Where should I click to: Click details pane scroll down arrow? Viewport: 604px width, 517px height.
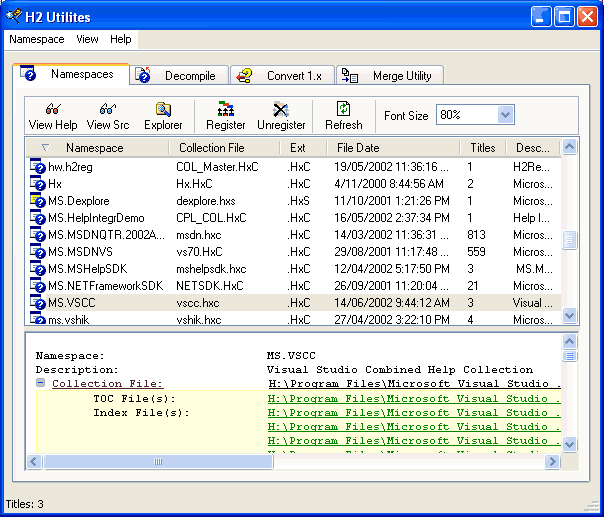569,444
